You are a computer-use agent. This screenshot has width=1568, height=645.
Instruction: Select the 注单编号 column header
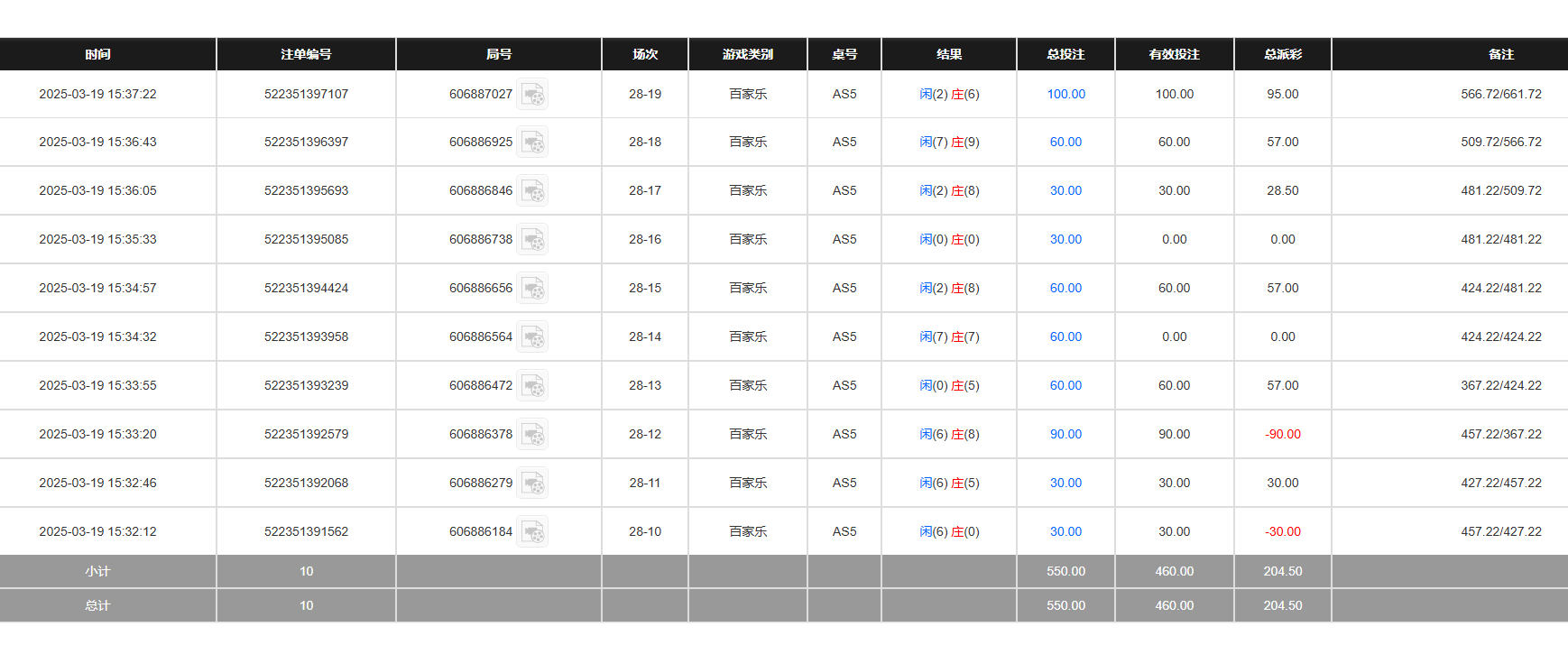pos(306,54)
